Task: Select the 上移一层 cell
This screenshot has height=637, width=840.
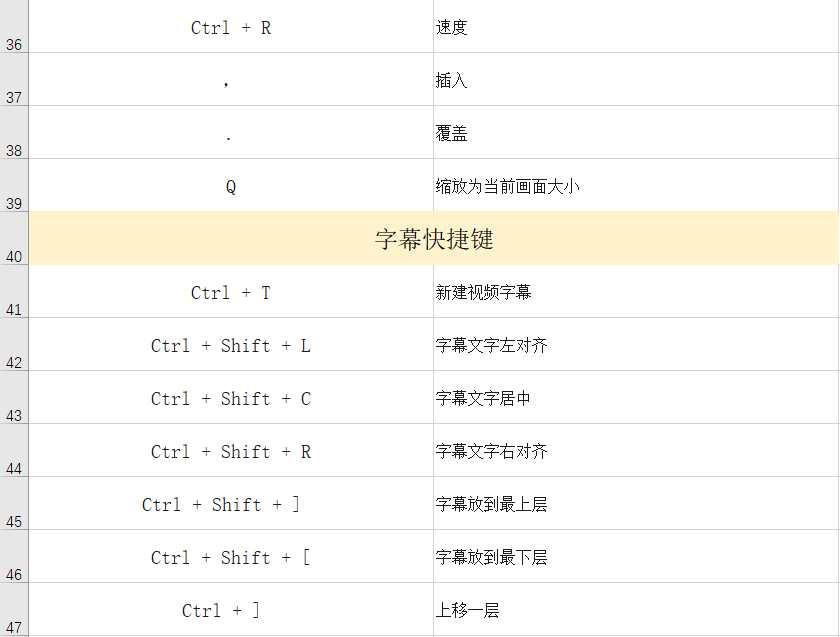Action: coord(635,611)
